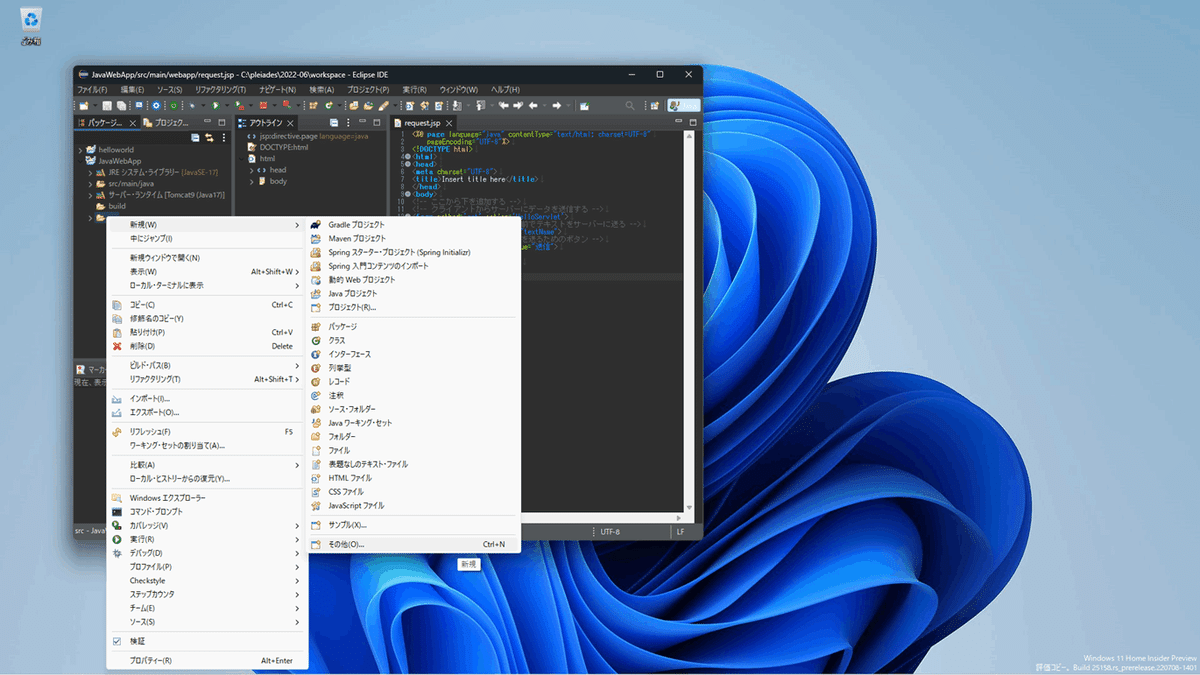Expand the リファクタリング(T) context submenu
Screen dimensions: 1200x675
207,380
